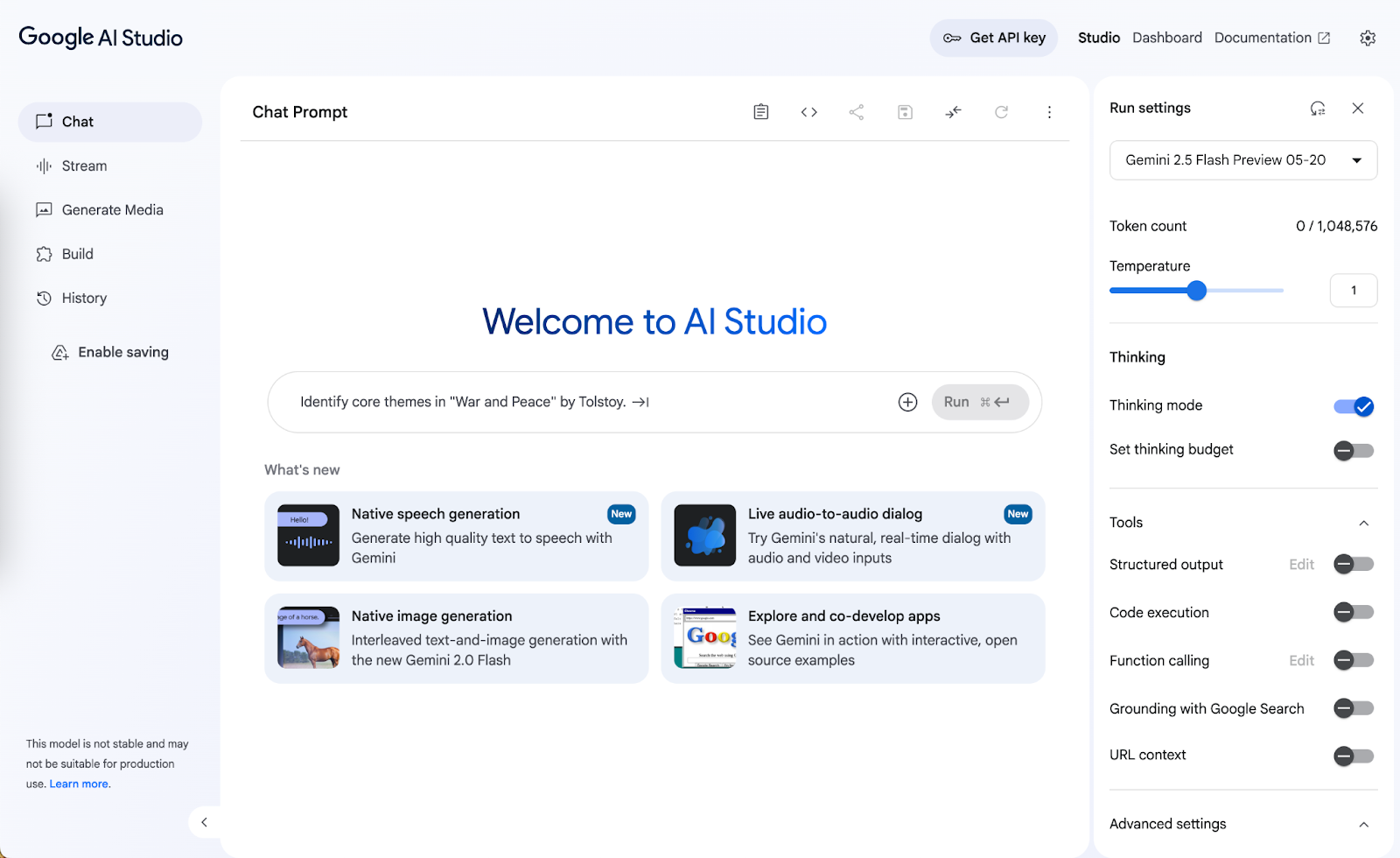Open the Native image generation card title
Screen dimensions: 1400x858
pos(432,616)
